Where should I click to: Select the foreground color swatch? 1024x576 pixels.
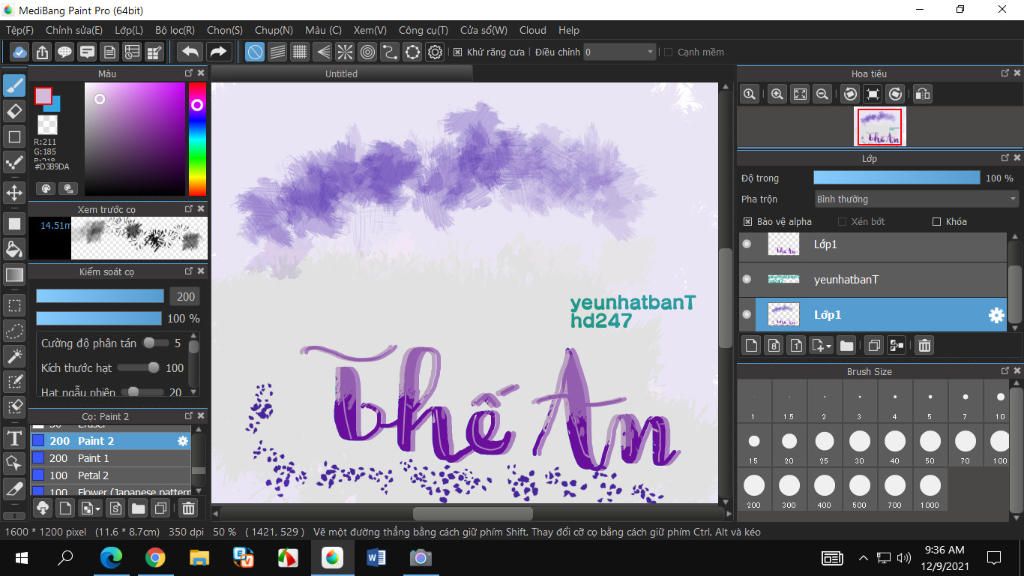pyautogui.click(x=44, y=97)
